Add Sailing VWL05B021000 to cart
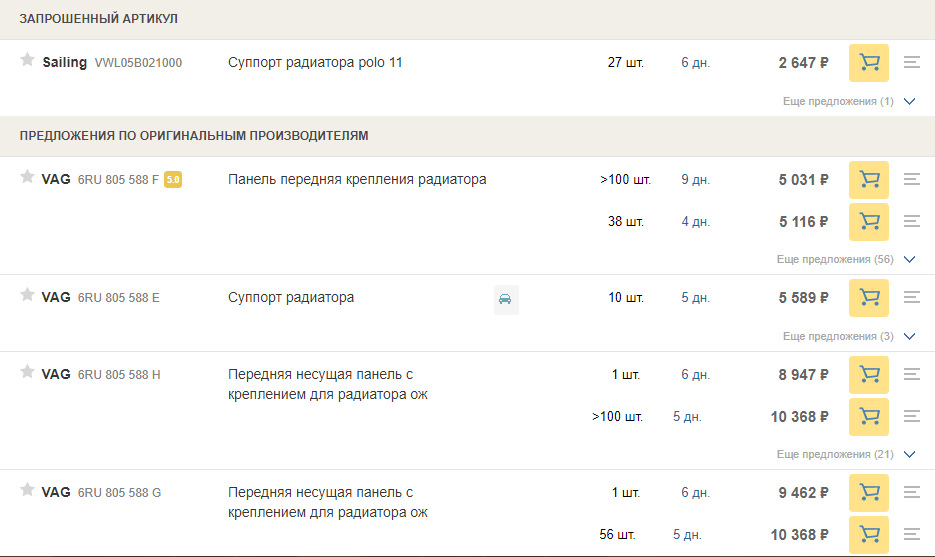Screen dimensions: 935x557 click(x=869, y=63)
